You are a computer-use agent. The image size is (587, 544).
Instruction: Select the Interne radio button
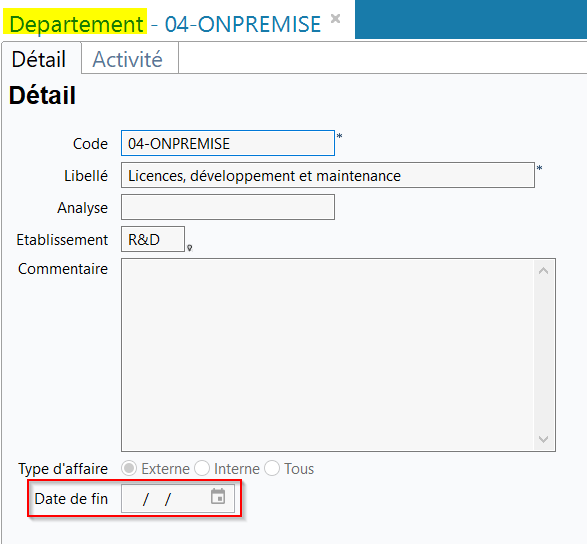[x=202, y=468]
